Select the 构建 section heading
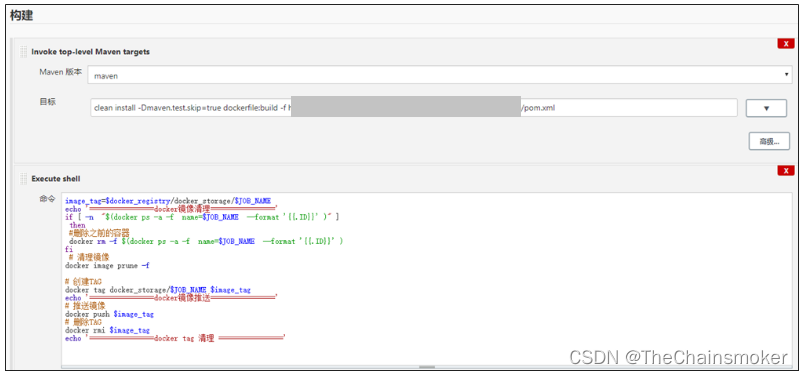The image size is (803, 374). pos(22,15)
